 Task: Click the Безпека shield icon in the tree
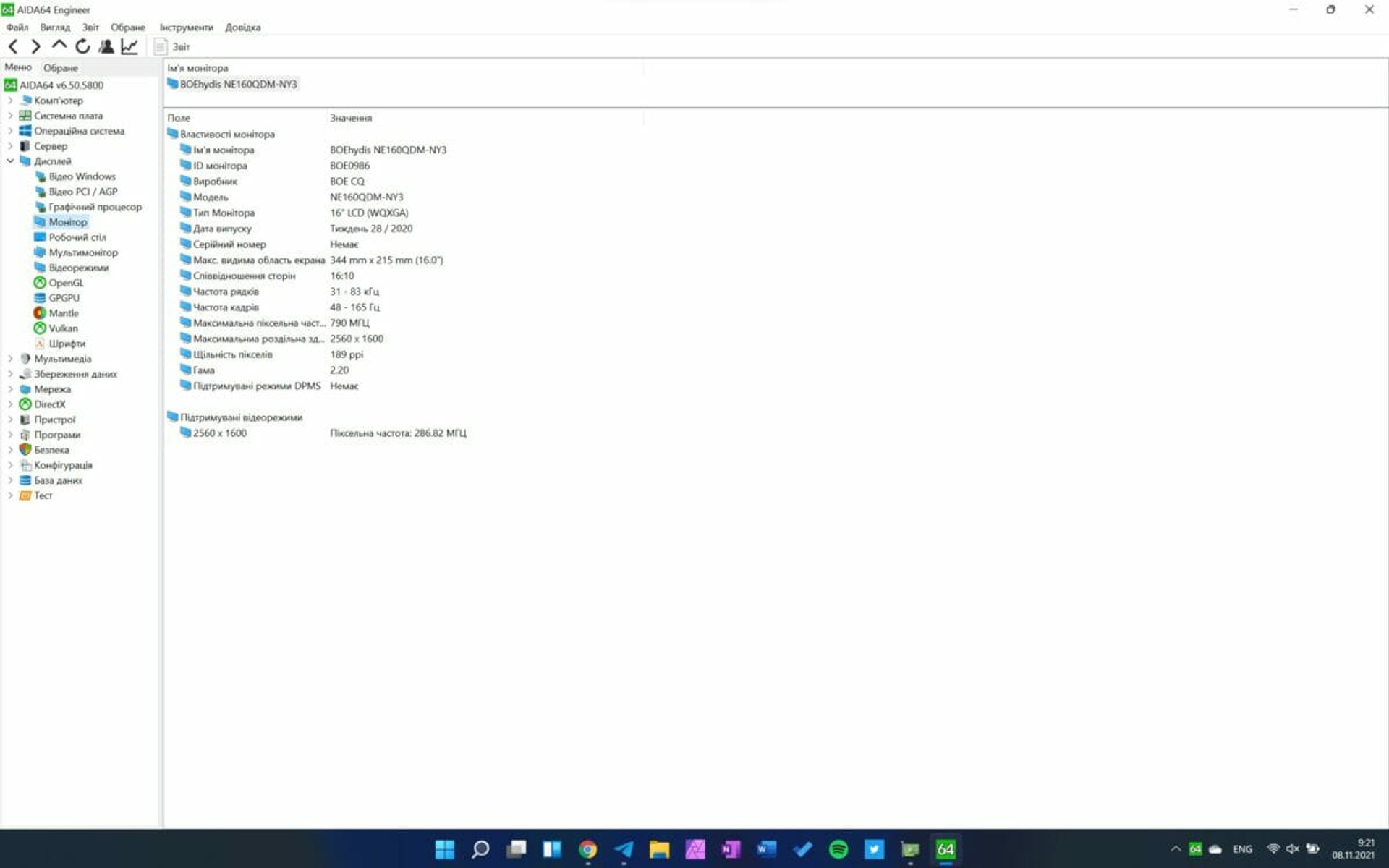click(x=25, y=450)
